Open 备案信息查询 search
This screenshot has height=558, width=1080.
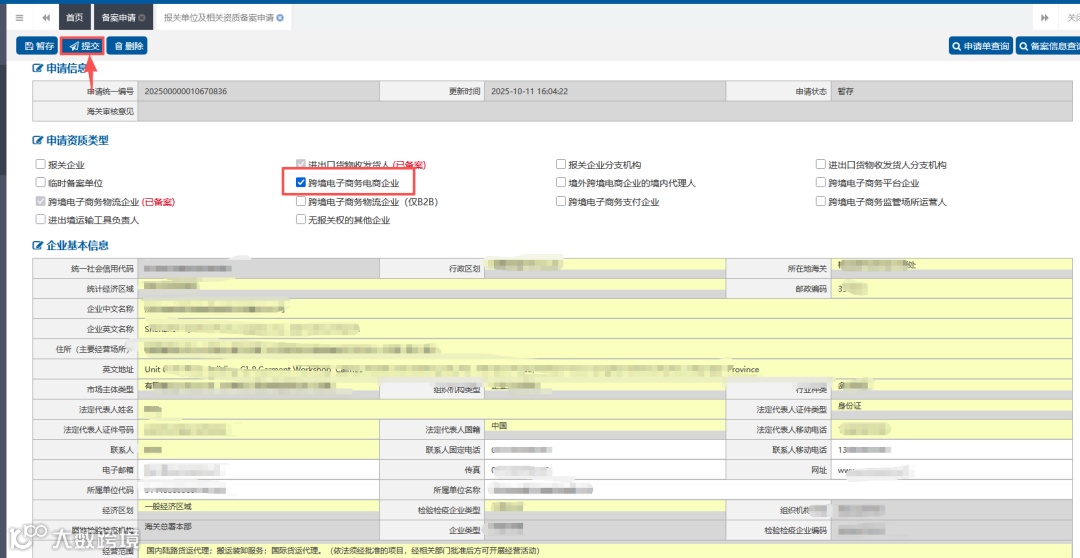coord(1049,46)
